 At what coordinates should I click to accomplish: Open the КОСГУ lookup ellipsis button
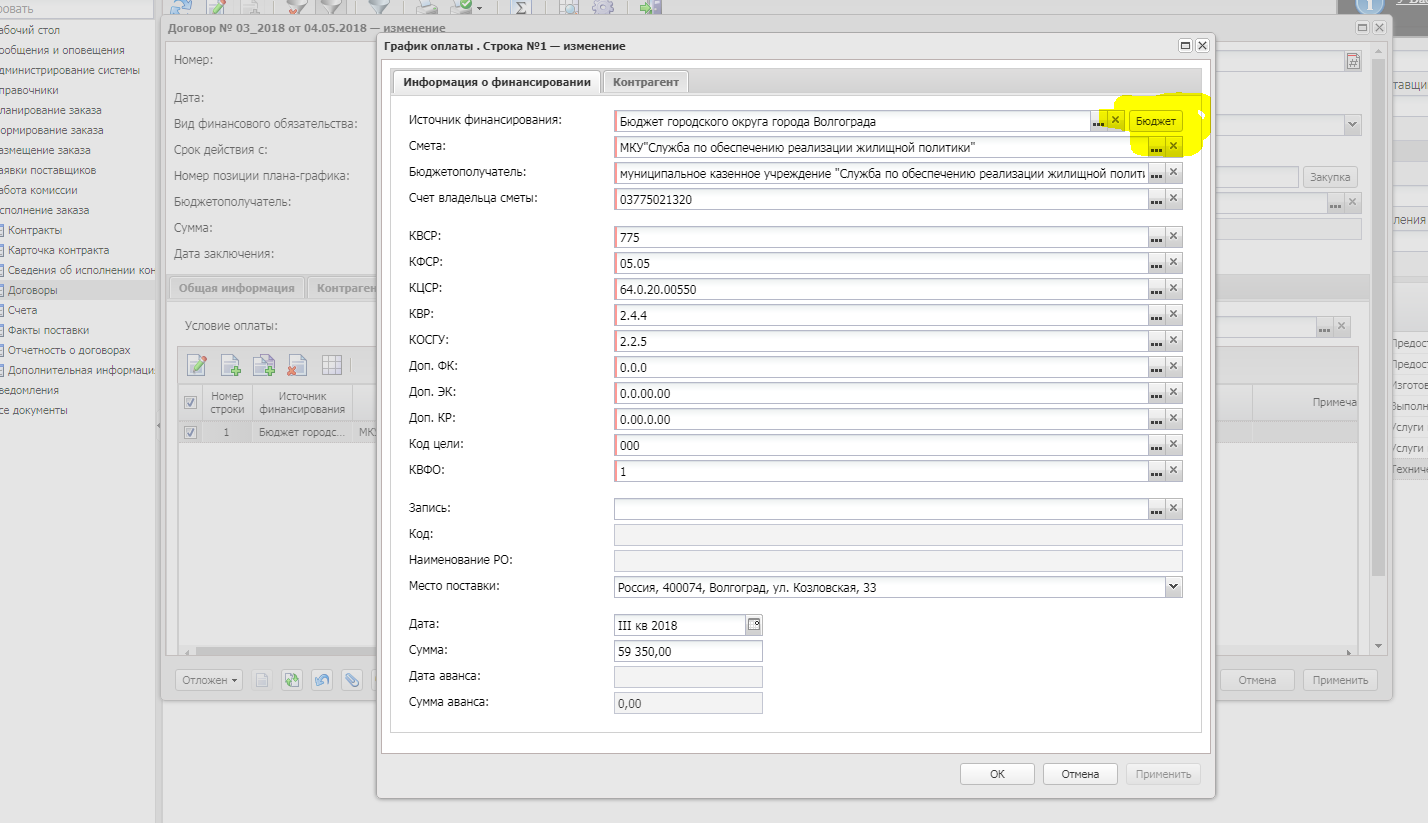(x=1156, y=341)
